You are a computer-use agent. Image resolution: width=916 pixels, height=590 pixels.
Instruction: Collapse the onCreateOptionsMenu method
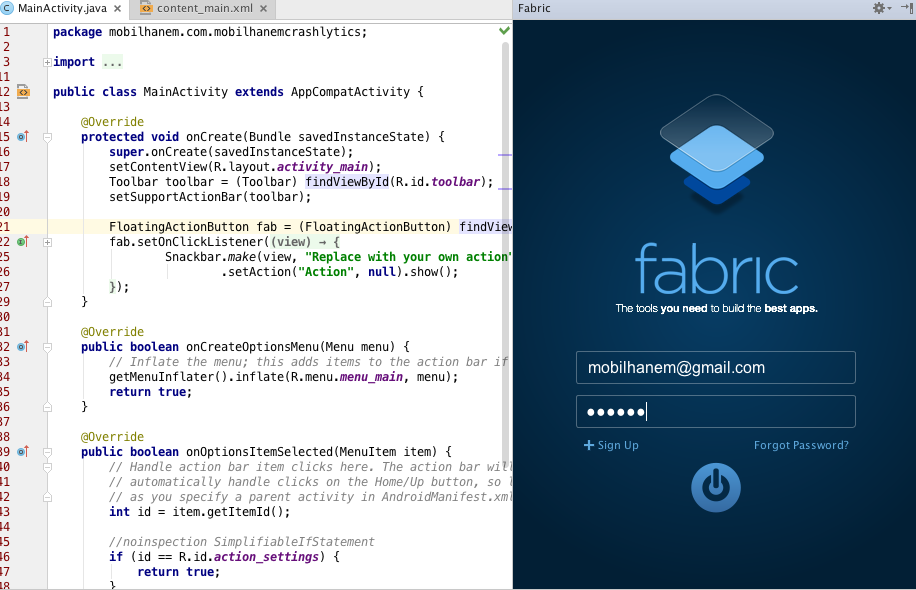(x=47, y=347)
